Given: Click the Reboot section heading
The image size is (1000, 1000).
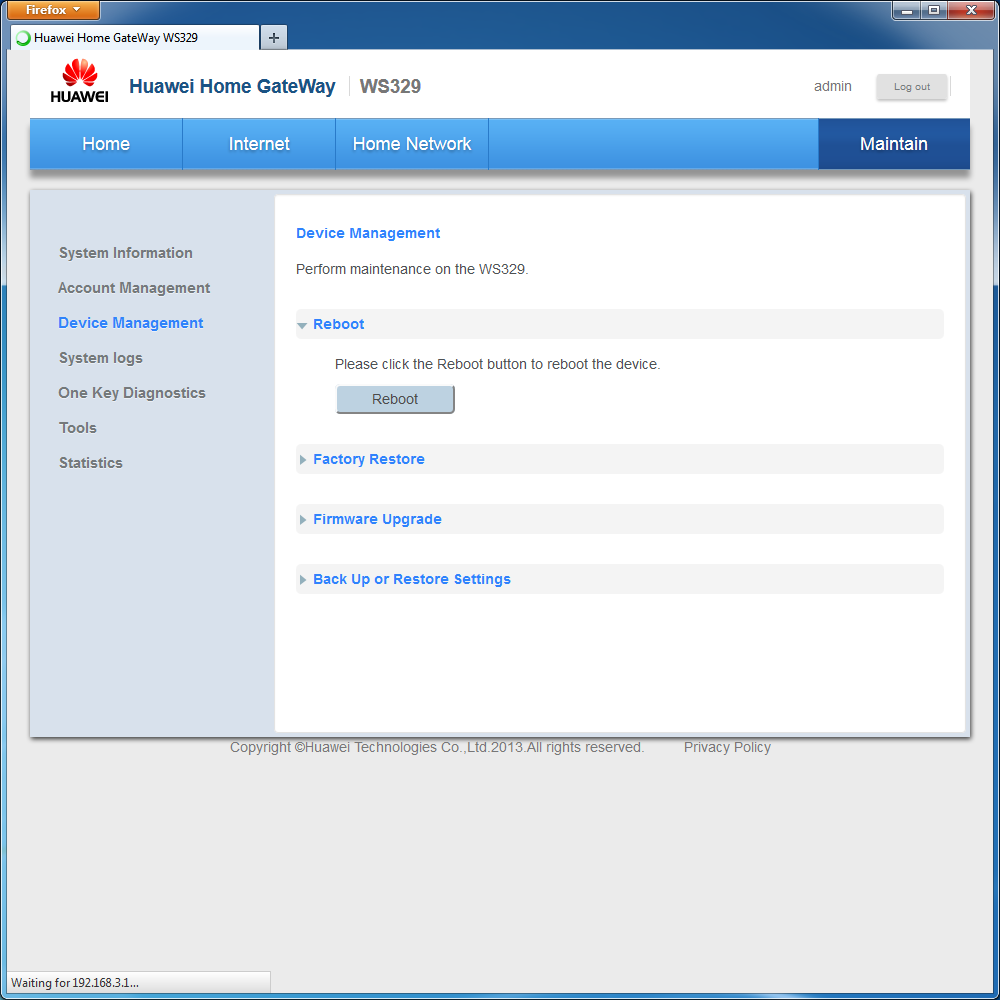Looking at the screenshot, I should point(339,324).
